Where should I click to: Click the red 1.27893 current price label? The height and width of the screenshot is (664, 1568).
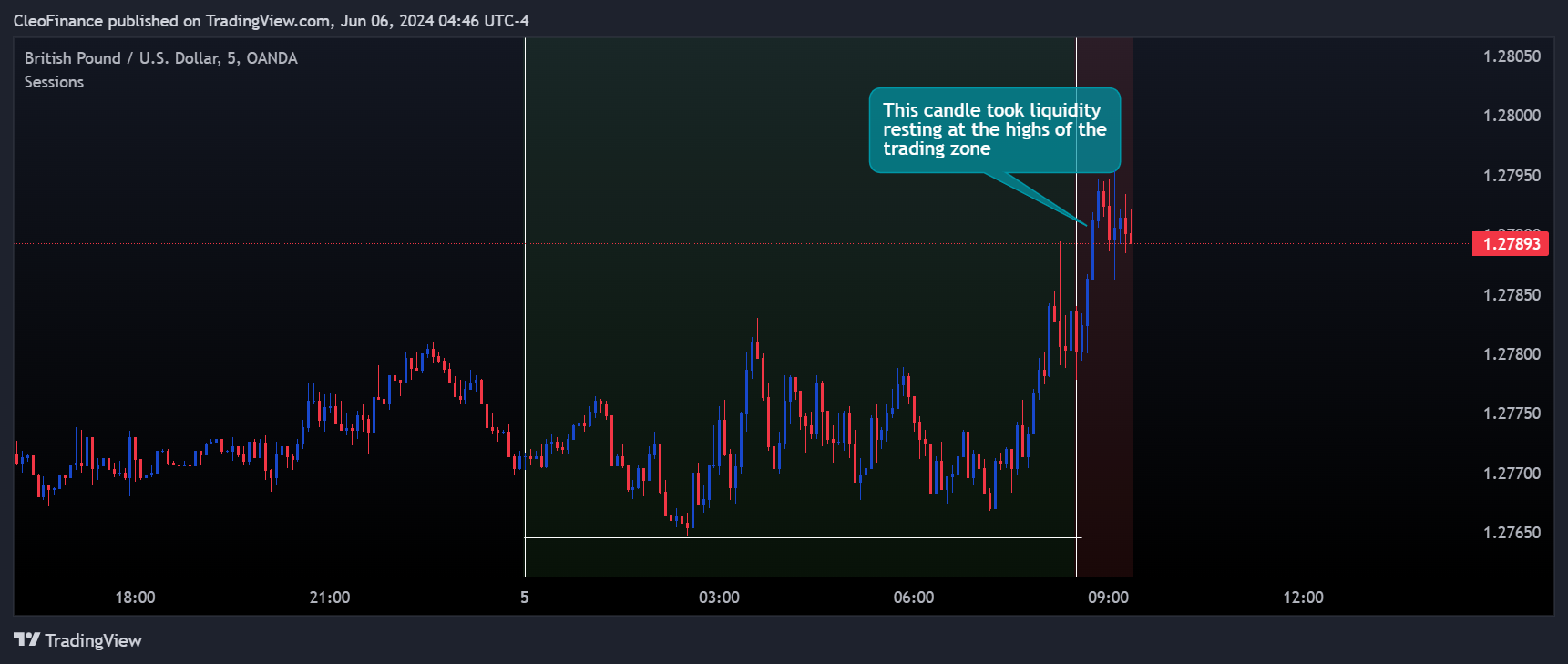click(1511, 243)
